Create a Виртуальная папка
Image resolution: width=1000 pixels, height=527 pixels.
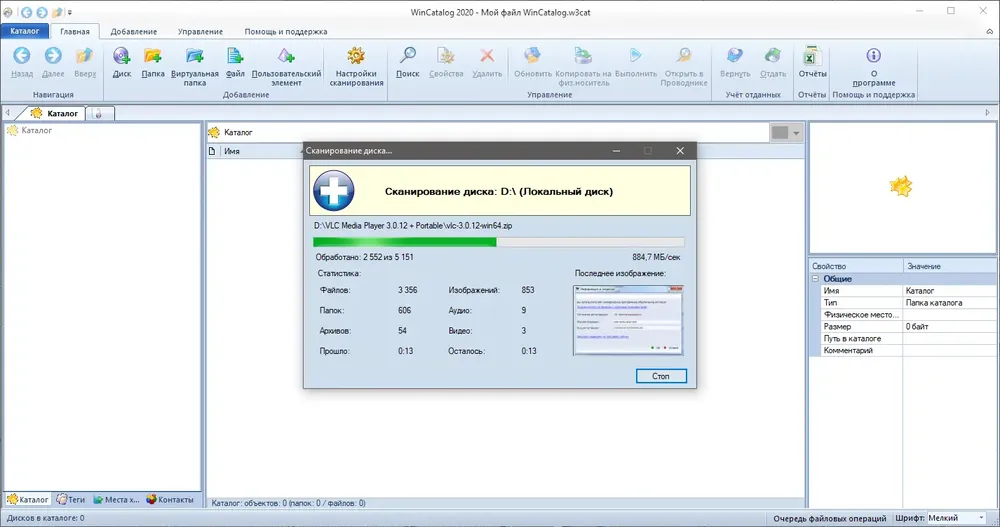pos(195,66)
